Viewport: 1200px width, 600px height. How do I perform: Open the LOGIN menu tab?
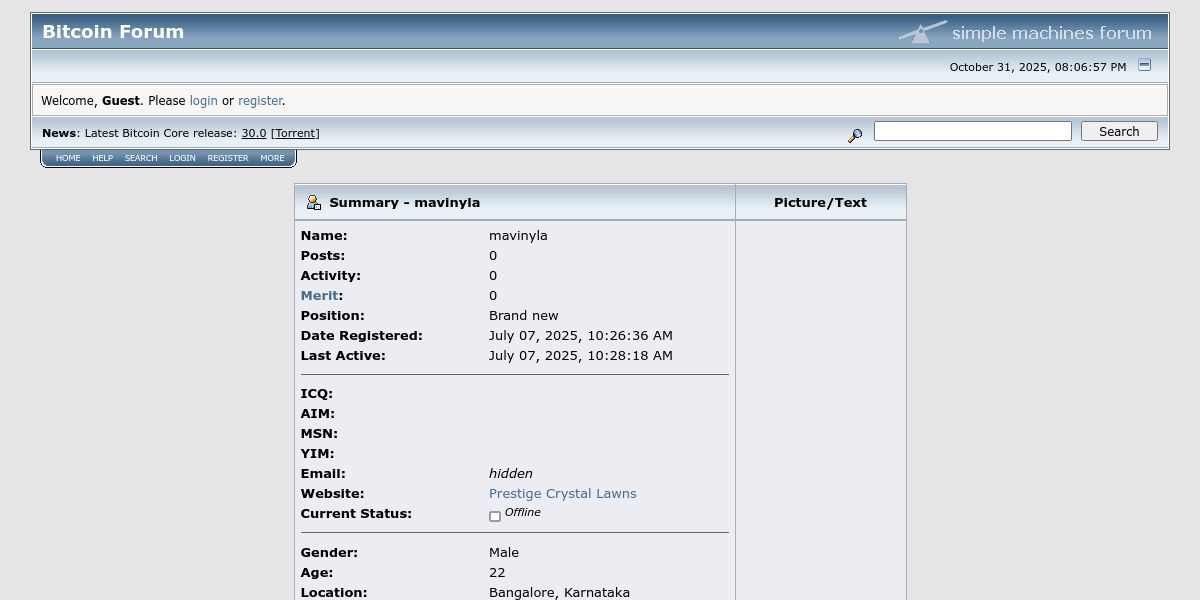coord(182,158)
